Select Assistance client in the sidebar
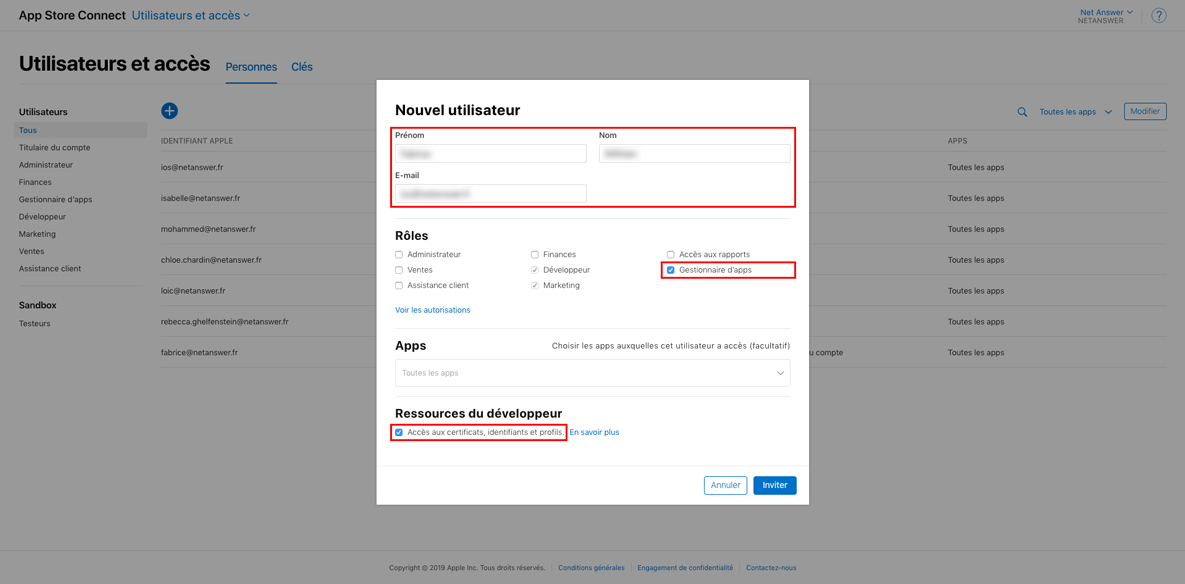The image size is (1185, 584). 50,268
